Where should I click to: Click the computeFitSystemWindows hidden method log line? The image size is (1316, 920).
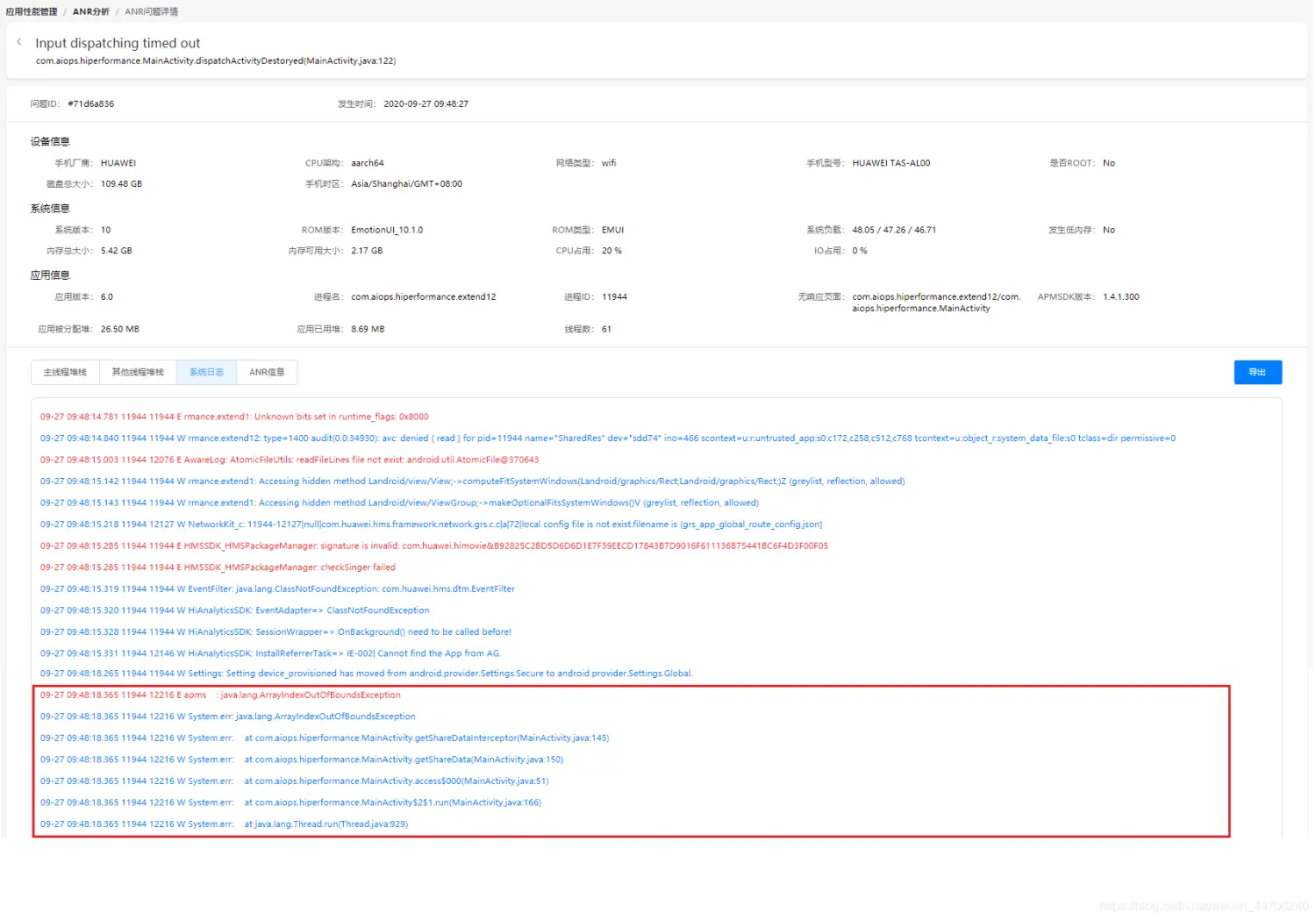coord(472,481)
